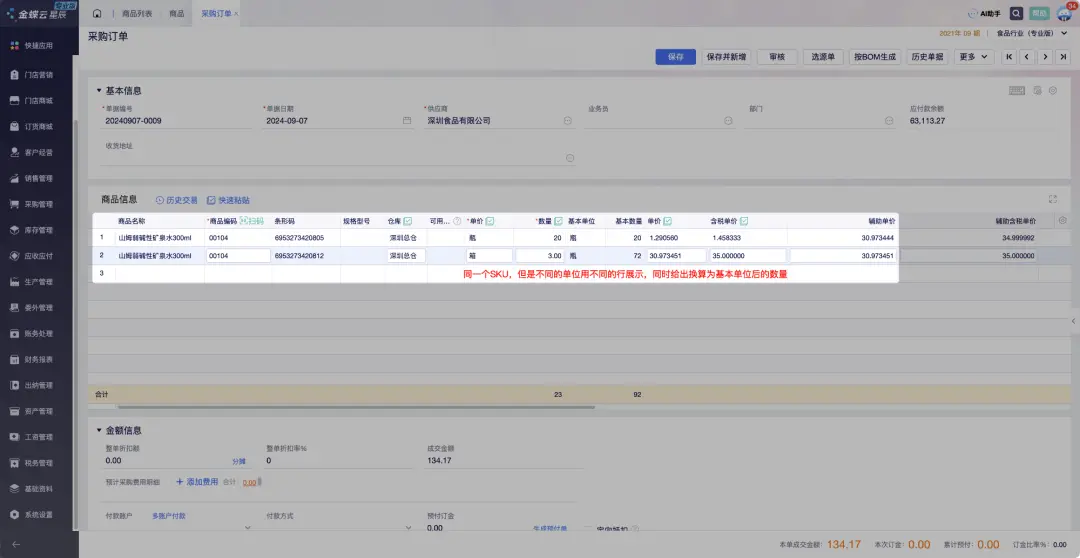
Task: Toggle the 仓库 column header checkbox
Action: tap(408, 221)
